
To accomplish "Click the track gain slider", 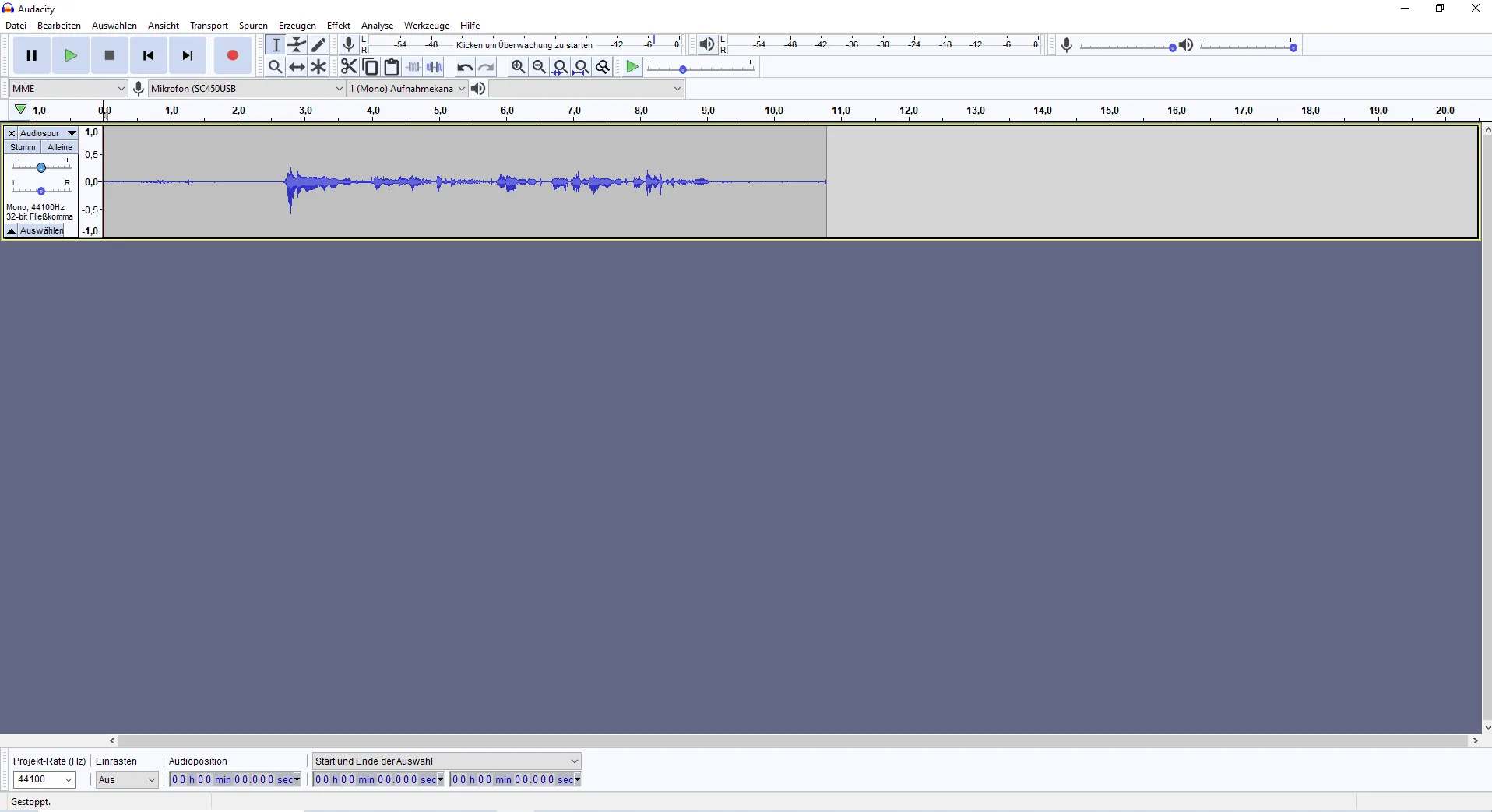I will 41,167.
